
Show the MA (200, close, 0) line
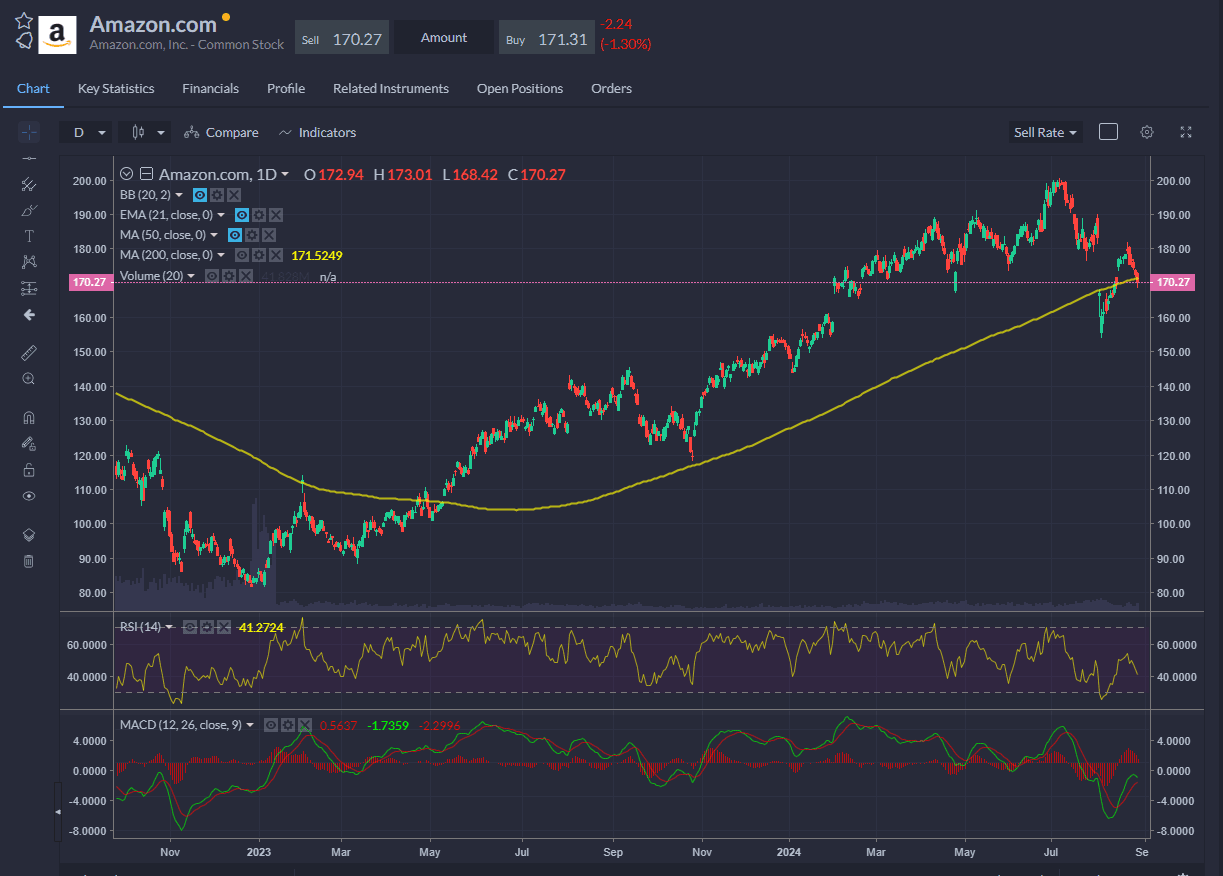pyautogui.click(x=241, y=255)
